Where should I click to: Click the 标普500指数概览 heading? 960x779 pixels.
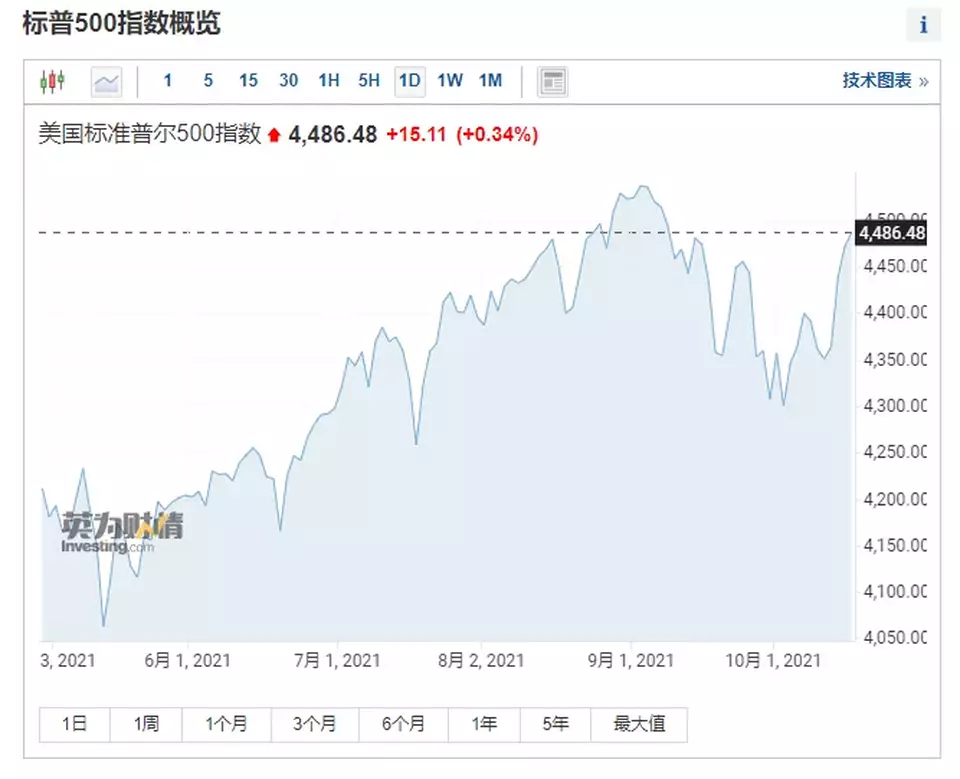121,24
